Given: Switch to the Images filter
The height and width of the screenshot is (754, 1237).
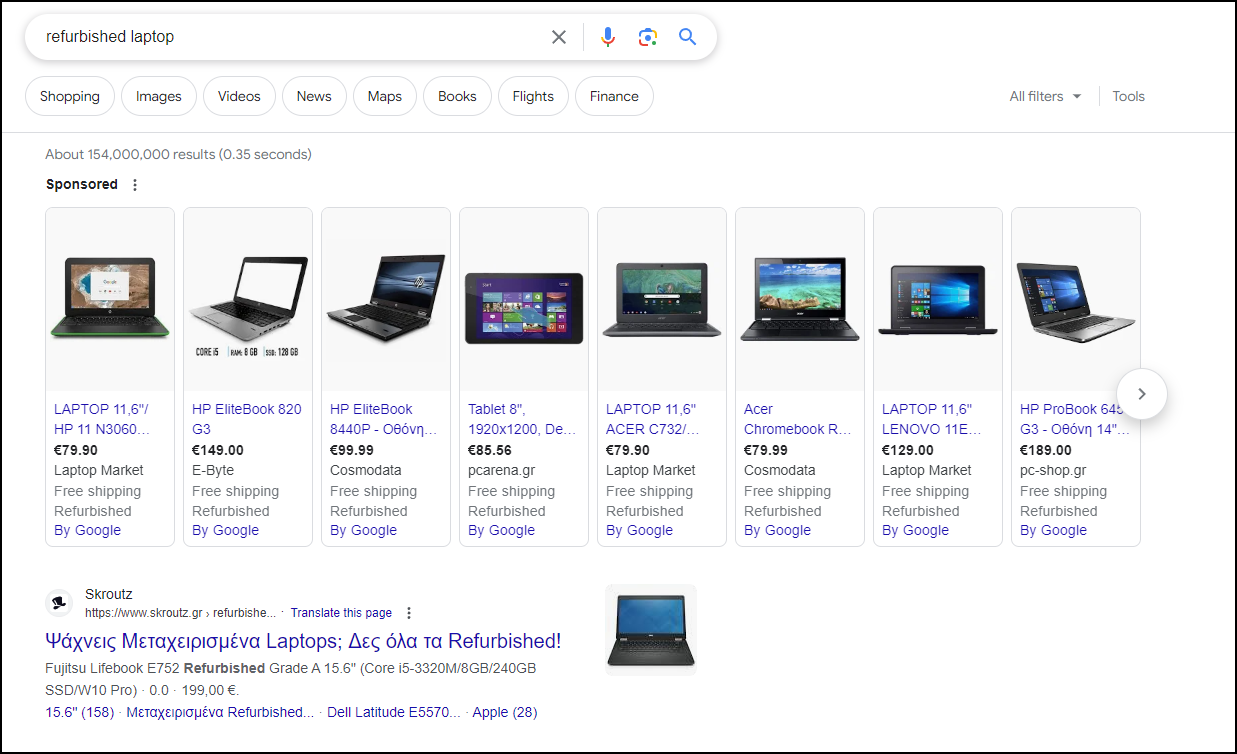Looking at the screenshot, I should [159, 97].
